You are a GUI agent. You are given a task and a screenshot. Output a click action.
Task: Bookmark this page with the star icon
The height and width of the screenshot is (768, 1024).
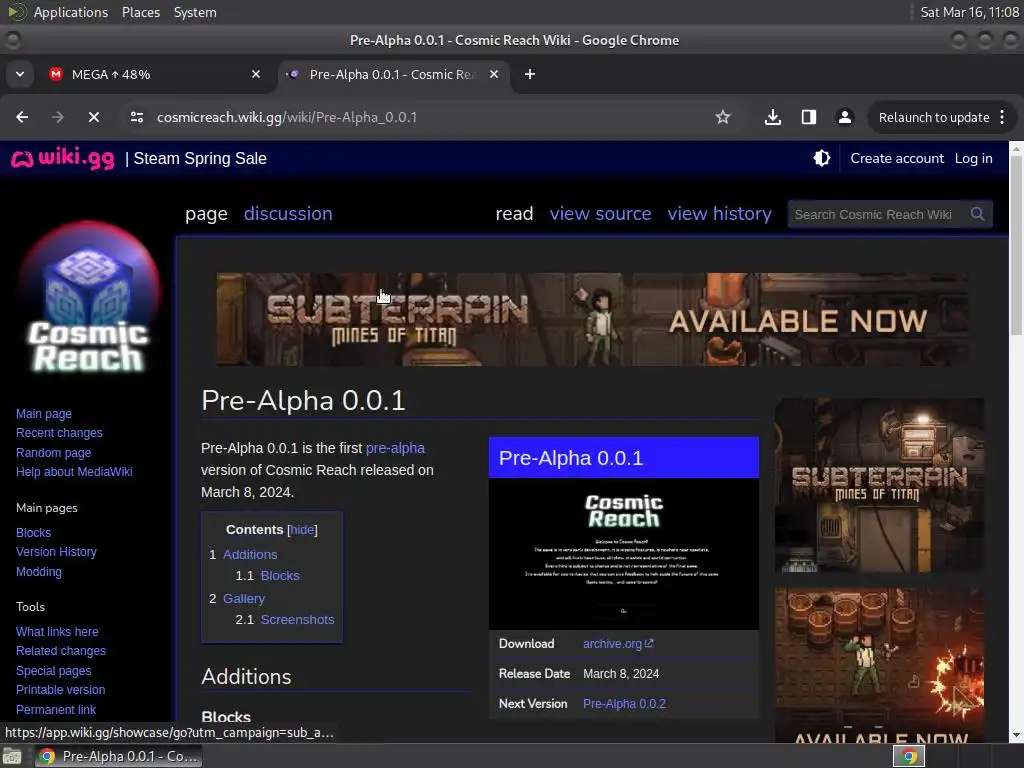point(722,117)
